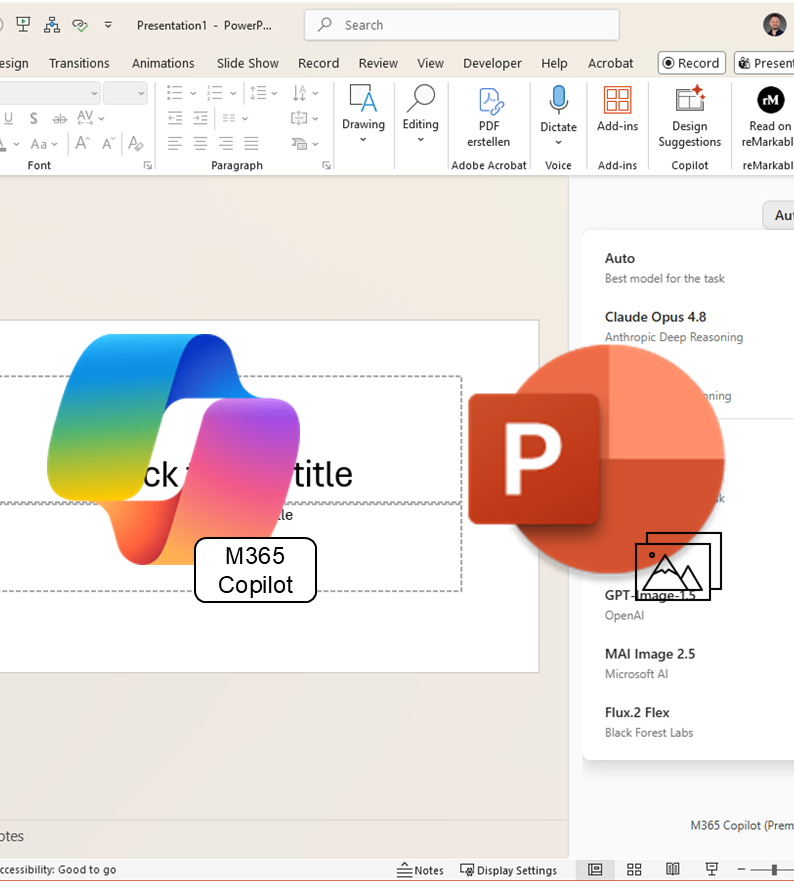794x881 pixels.
Task: Open the add or remove columns menu
Action: coord(235,118)
